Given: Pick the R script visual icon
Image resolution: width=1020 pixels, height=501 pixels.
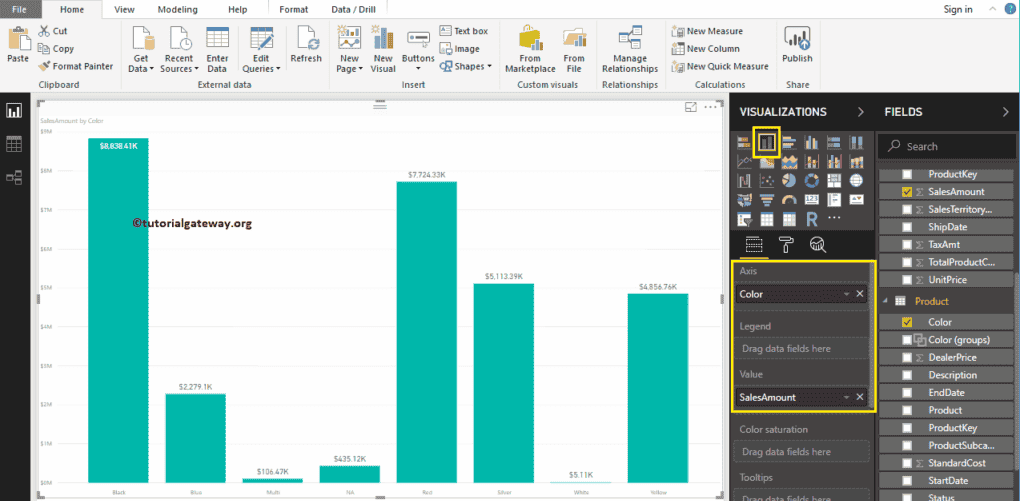Looking at the screenshot, I should (811, 218).
